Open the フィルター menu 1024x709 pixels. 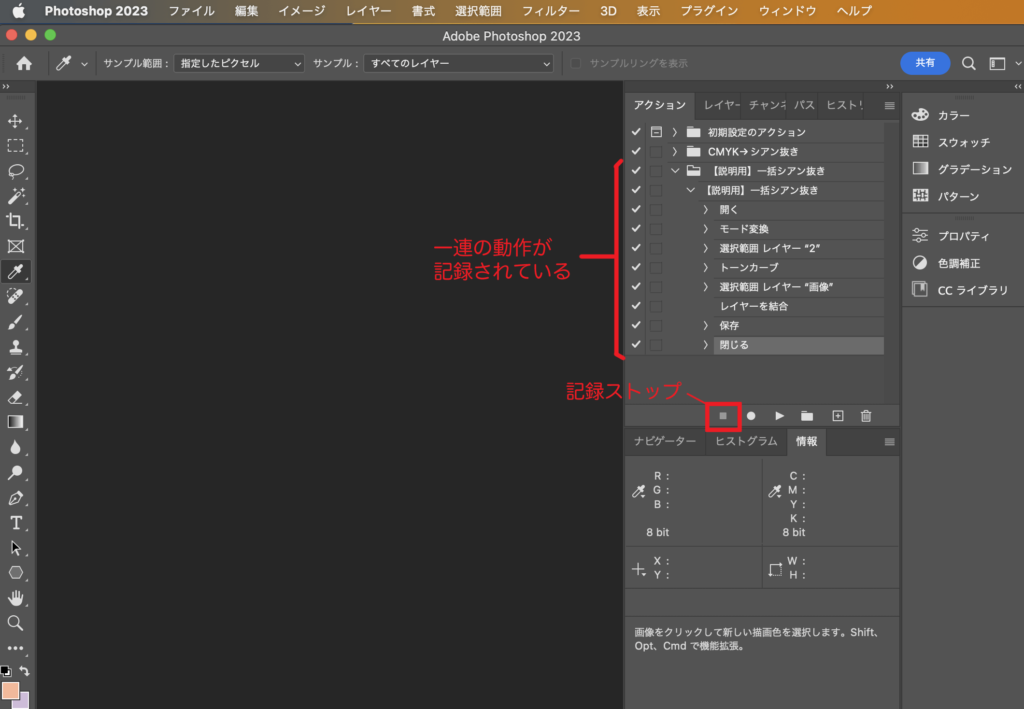551,11
